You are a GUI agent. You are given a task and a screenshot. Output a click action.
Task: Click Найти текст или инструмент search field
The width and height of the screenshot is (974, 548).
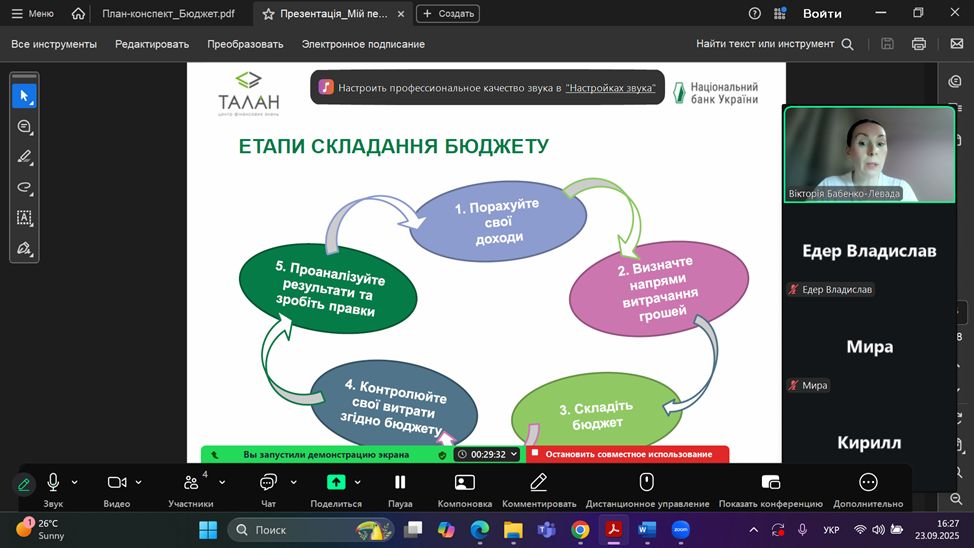tap(774, 44)
